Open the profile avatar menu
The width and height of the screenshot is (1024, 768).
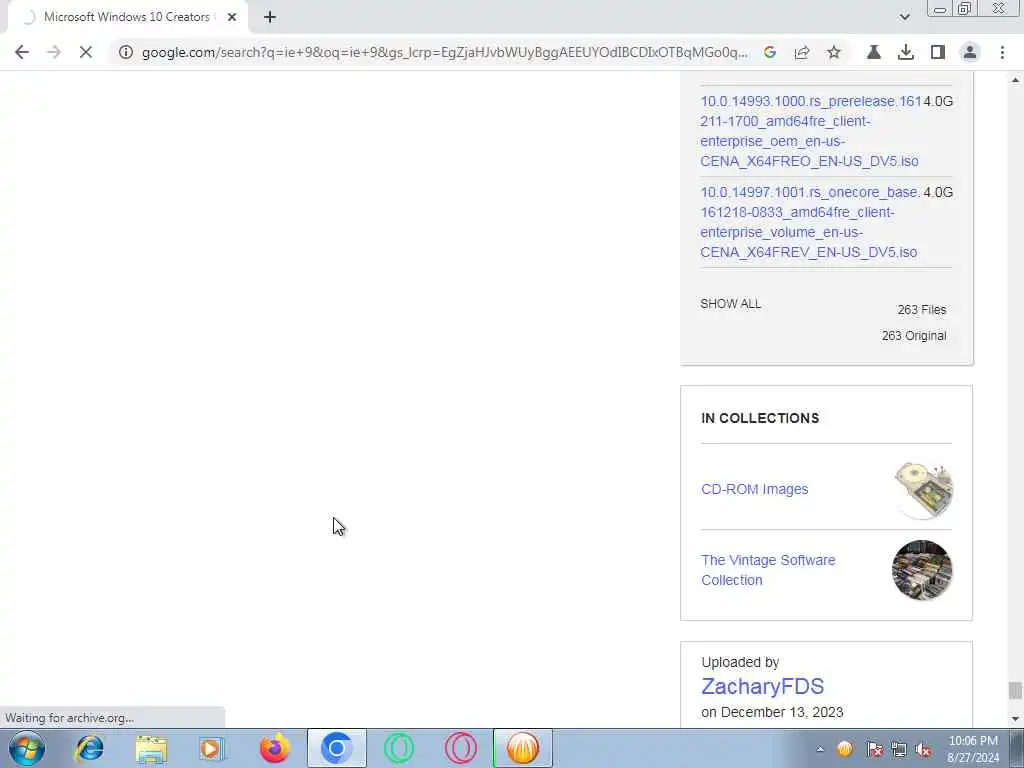coord(970,52)
